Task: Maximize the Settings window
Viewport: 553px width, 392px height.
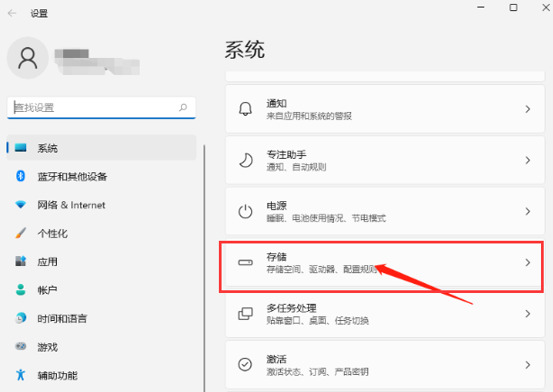Action: tap(514, 7)
